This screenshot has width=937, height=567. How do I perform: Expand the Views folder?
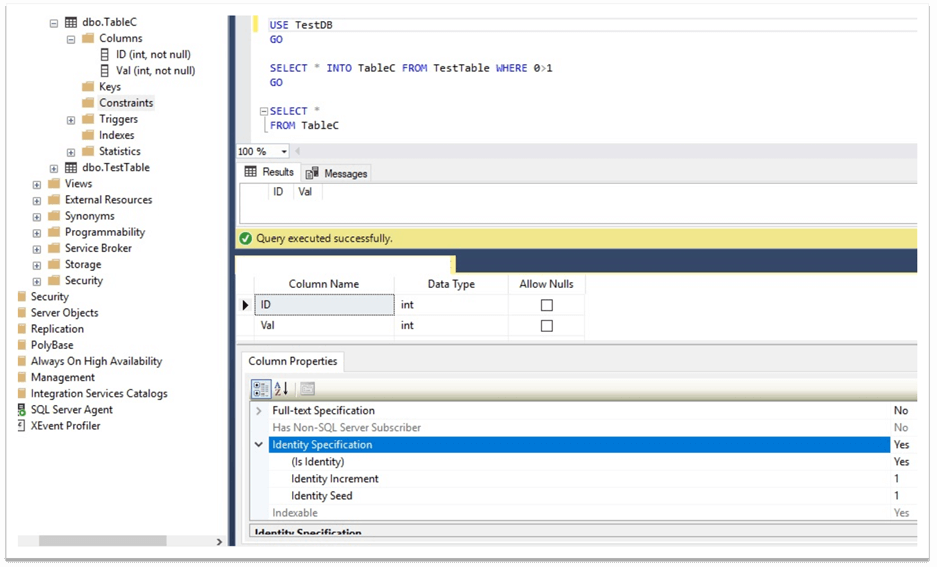coord(37,185)
